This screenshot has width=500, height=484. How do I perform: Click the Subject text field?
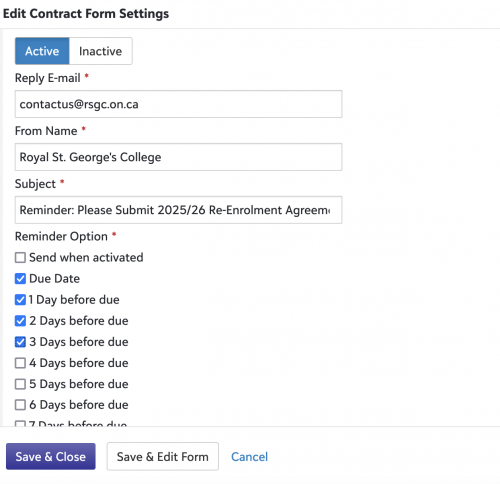[178, 210]
